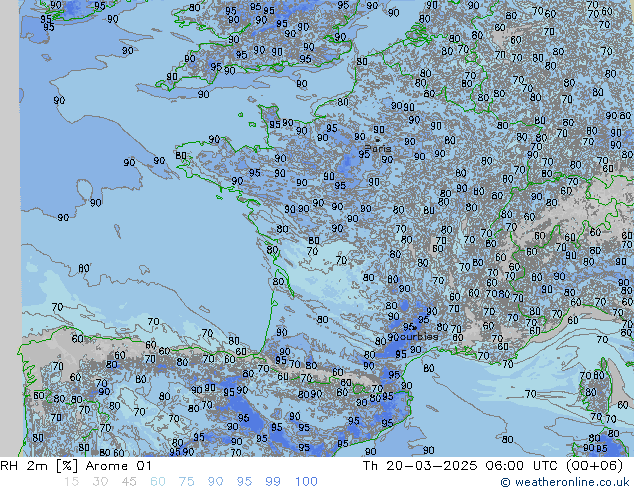Select the legend value 90 in bottom scale
Screen dimensions: 634x490
coord(215,482)
